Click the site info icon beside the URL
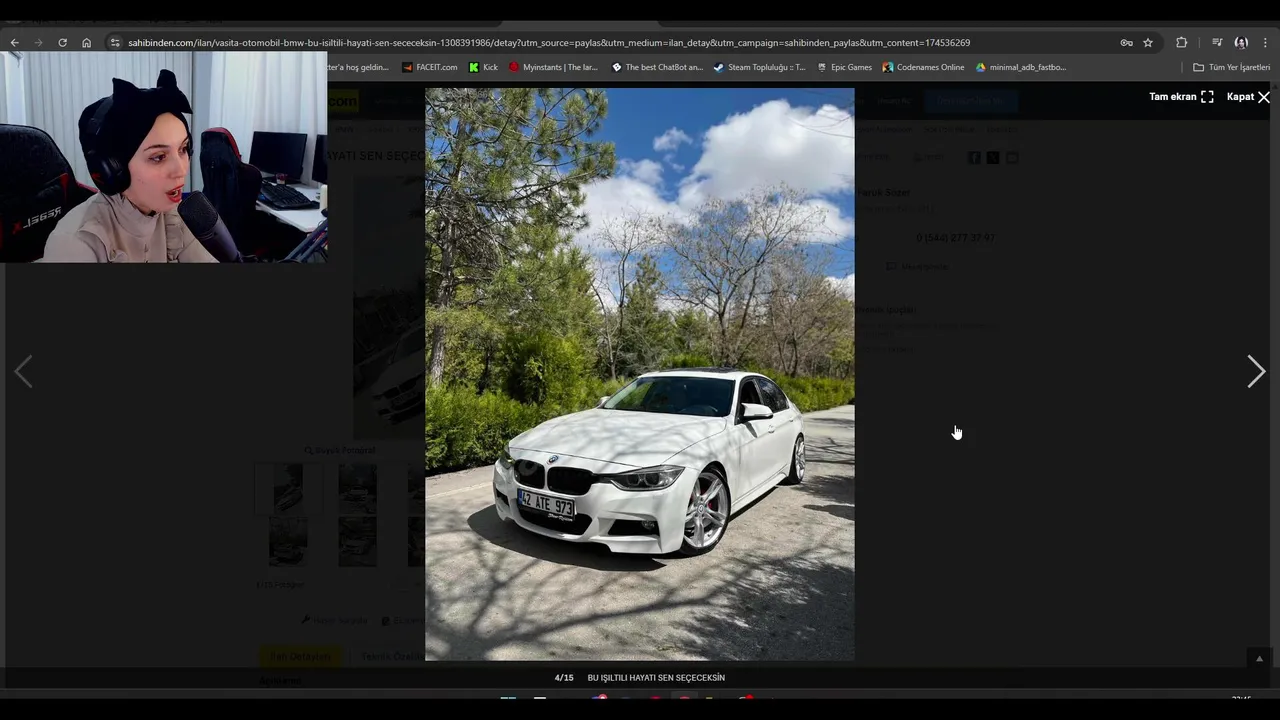1280x720 pixels. (x=115, y=43)
